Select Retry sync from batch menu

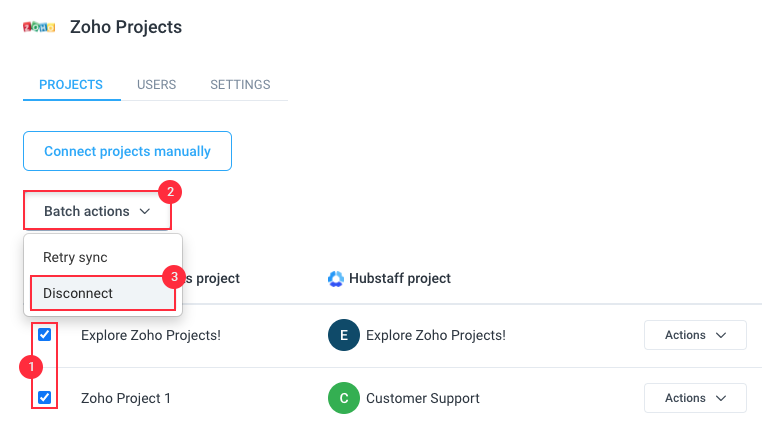(x=75, y=258)
